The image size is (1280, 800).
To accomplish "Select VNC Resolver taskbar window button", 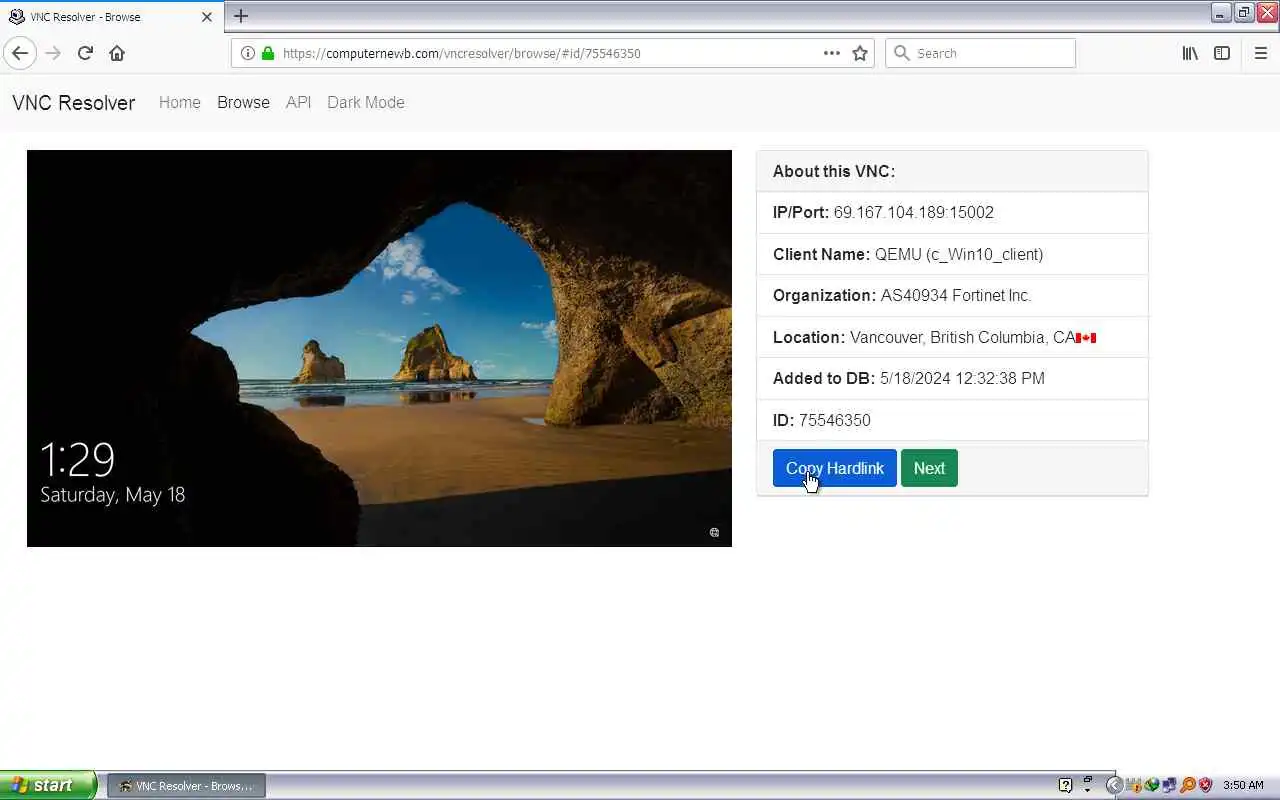I will (x=187, y=786).
